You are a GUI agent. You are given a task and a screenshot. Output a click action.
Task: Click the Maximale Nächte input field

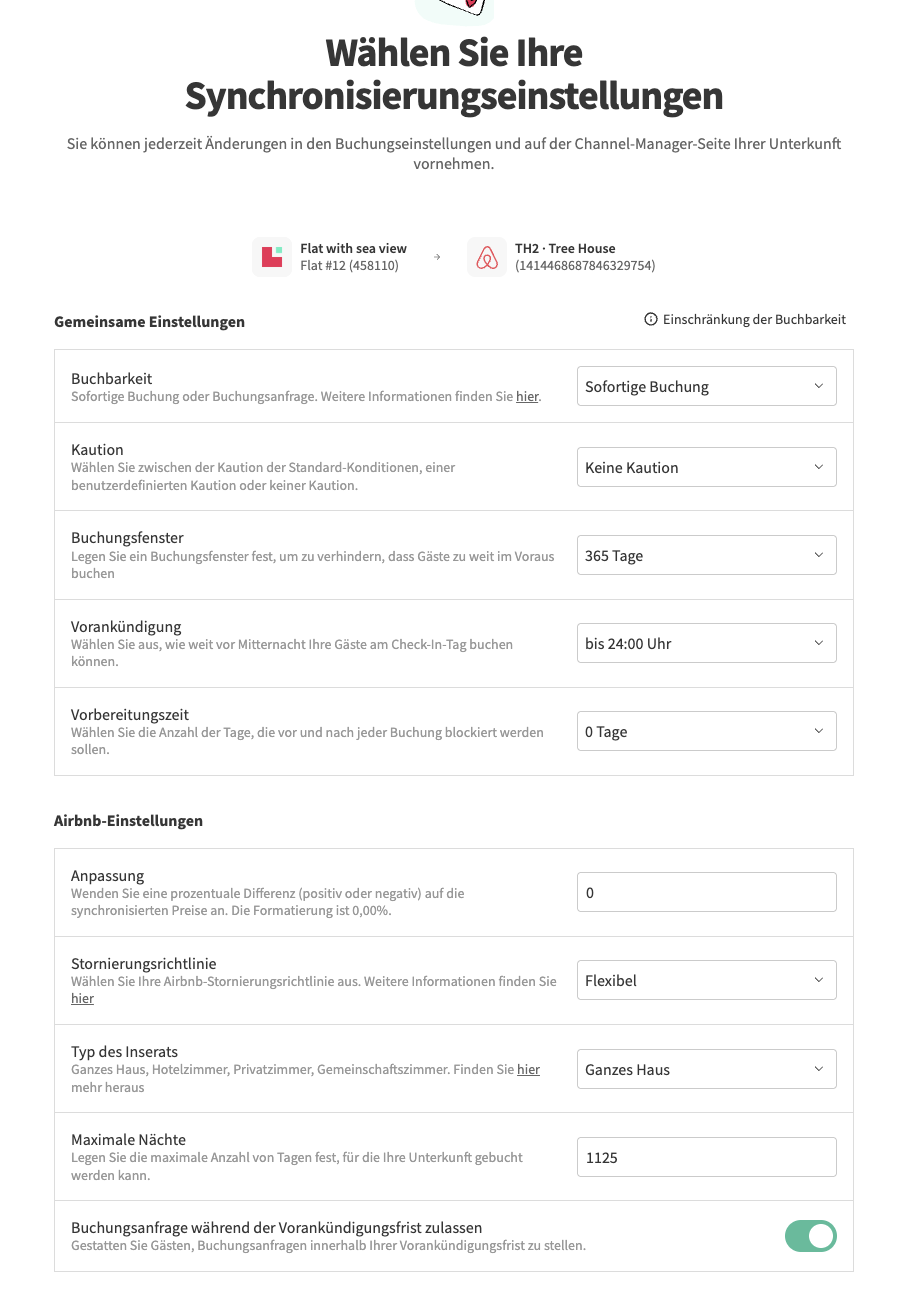(706, 1158)
